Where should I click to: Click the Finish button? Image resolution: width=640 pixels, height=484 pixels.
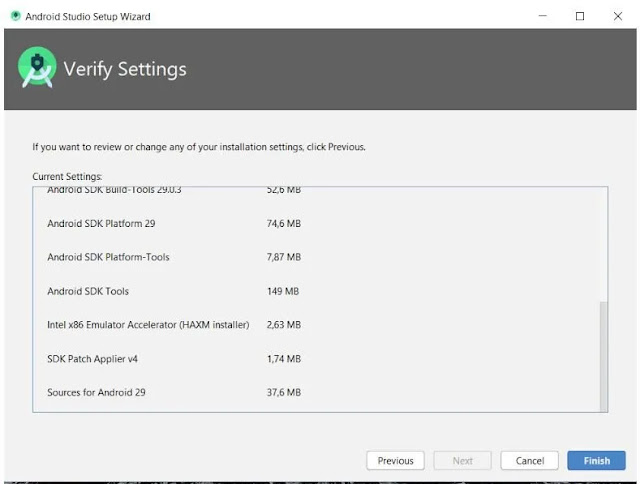pos(596,460)
